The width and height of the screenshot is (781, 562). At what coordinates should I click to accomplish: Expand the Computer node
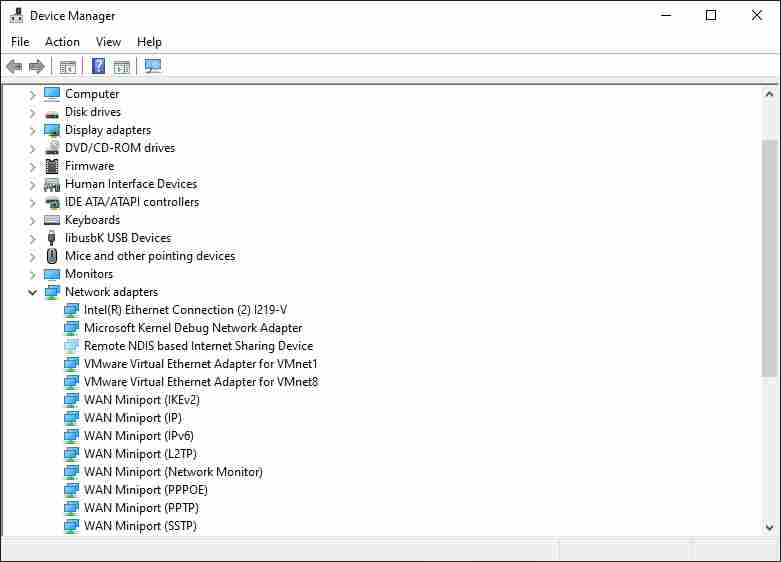(x=32, y=94)
